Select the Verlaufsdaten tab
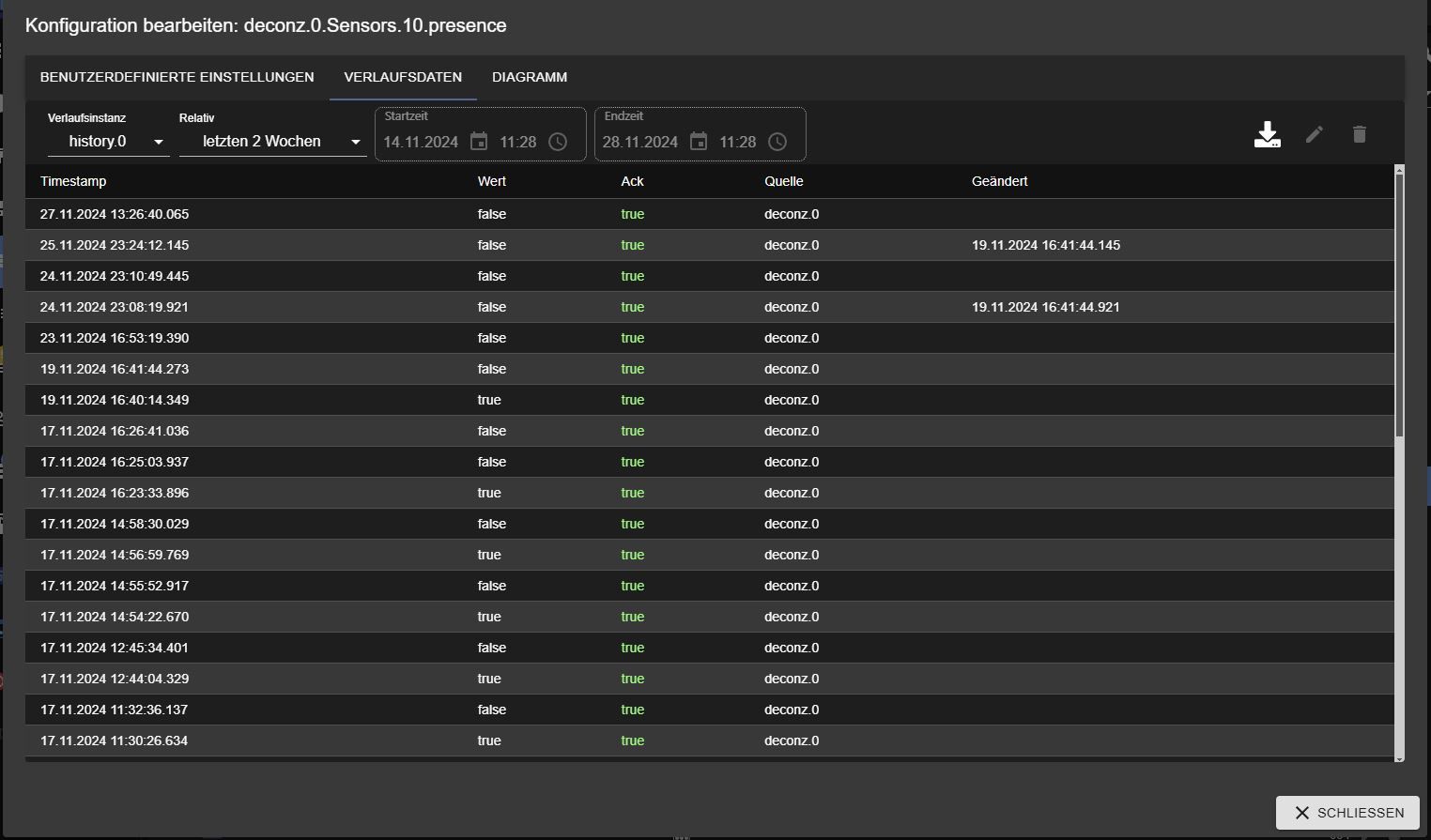Screen dimensions: 1431x840 [403, 77]
